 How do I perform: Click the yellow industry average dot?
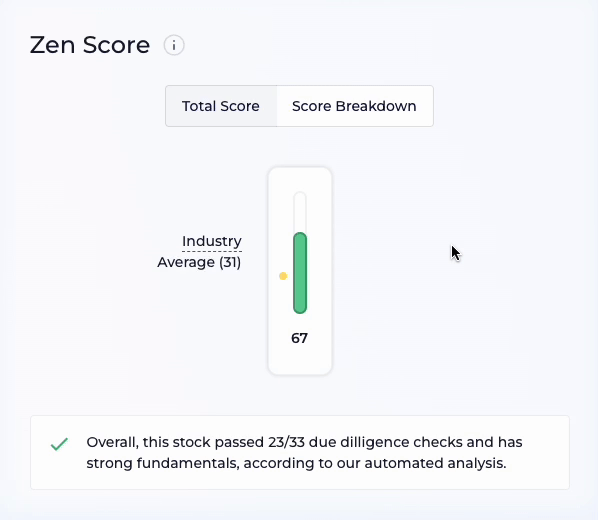pyautogui.click(x=283, y=276)
